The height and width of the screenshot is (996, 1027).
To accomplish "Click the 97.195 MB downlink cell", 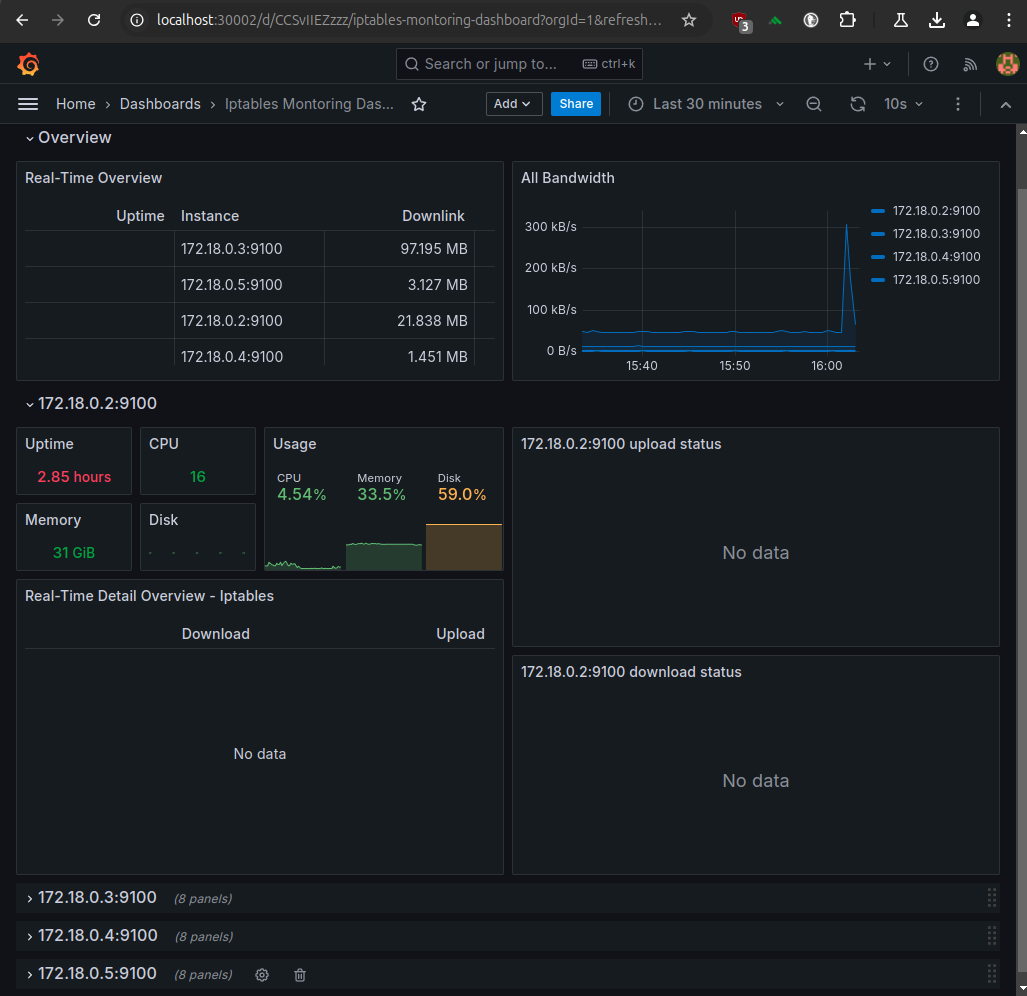I will click(434, 249).
